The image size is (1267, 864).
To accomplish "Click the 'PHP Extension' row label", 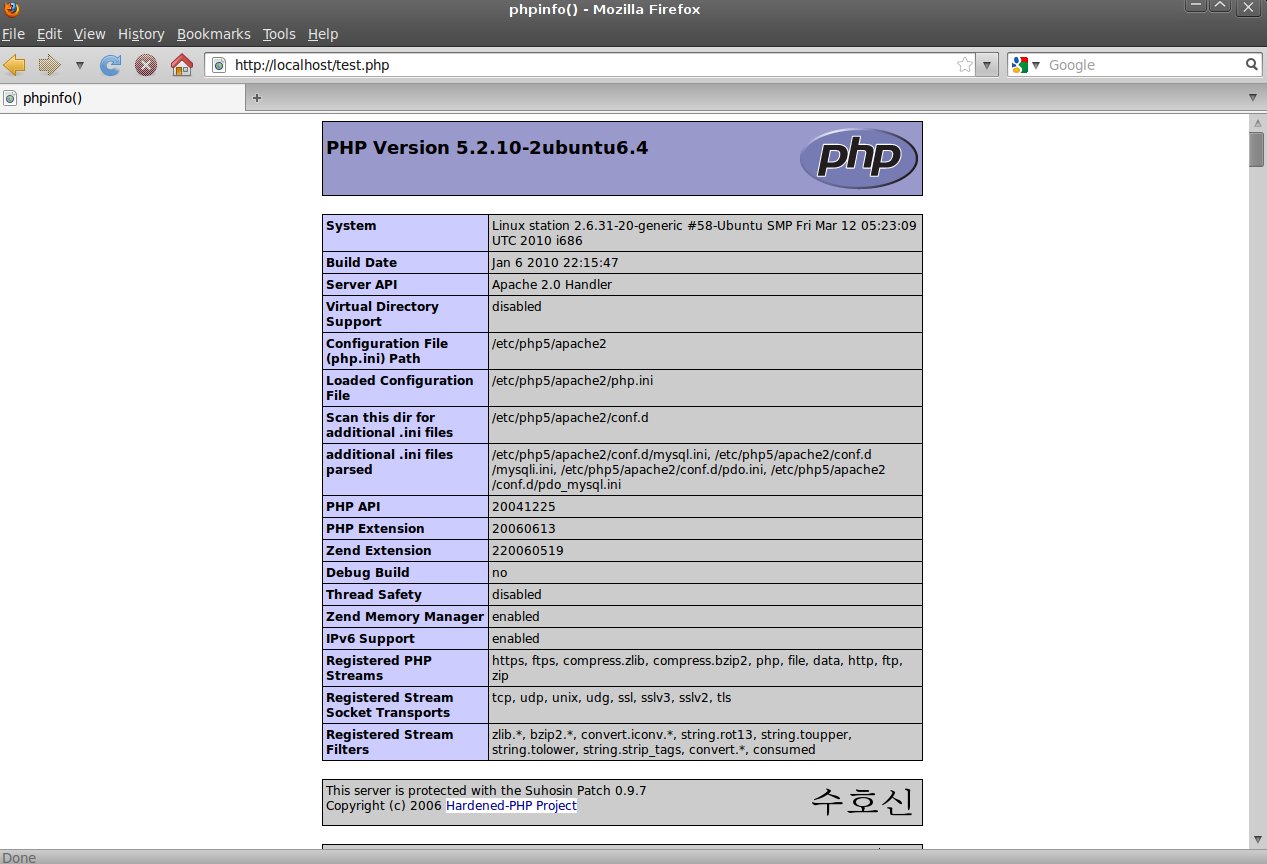I will [x=375, y=529].
